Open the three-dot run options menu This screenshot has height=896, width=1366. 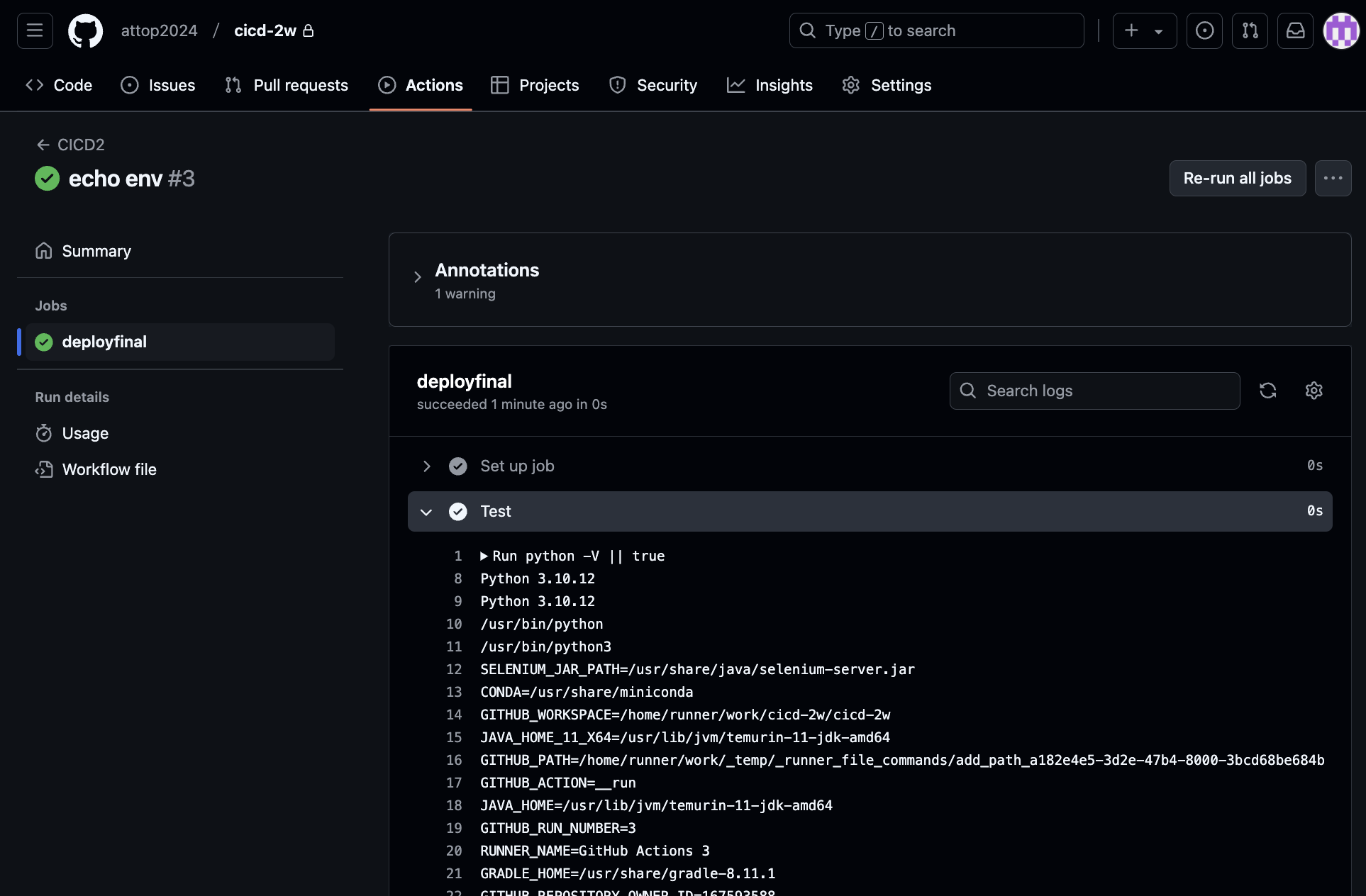click(x=1333, y=178)
